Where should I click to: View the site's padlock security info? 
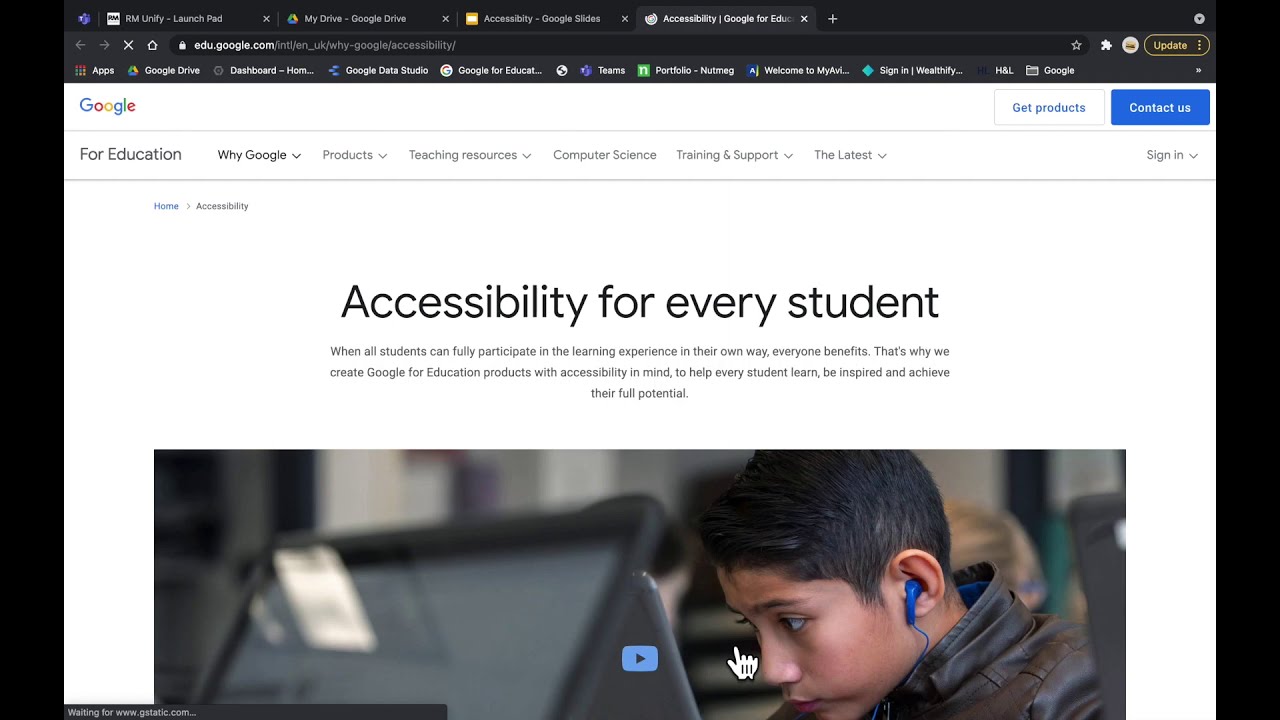tap(182, 45)
